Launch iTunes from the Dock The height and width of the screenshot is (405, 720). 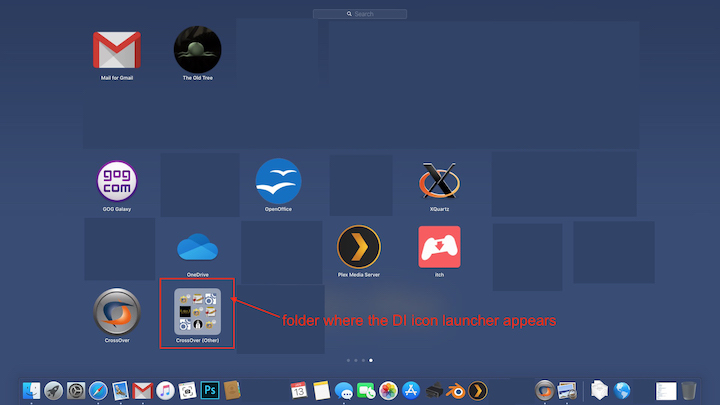[x=165, y=391]
